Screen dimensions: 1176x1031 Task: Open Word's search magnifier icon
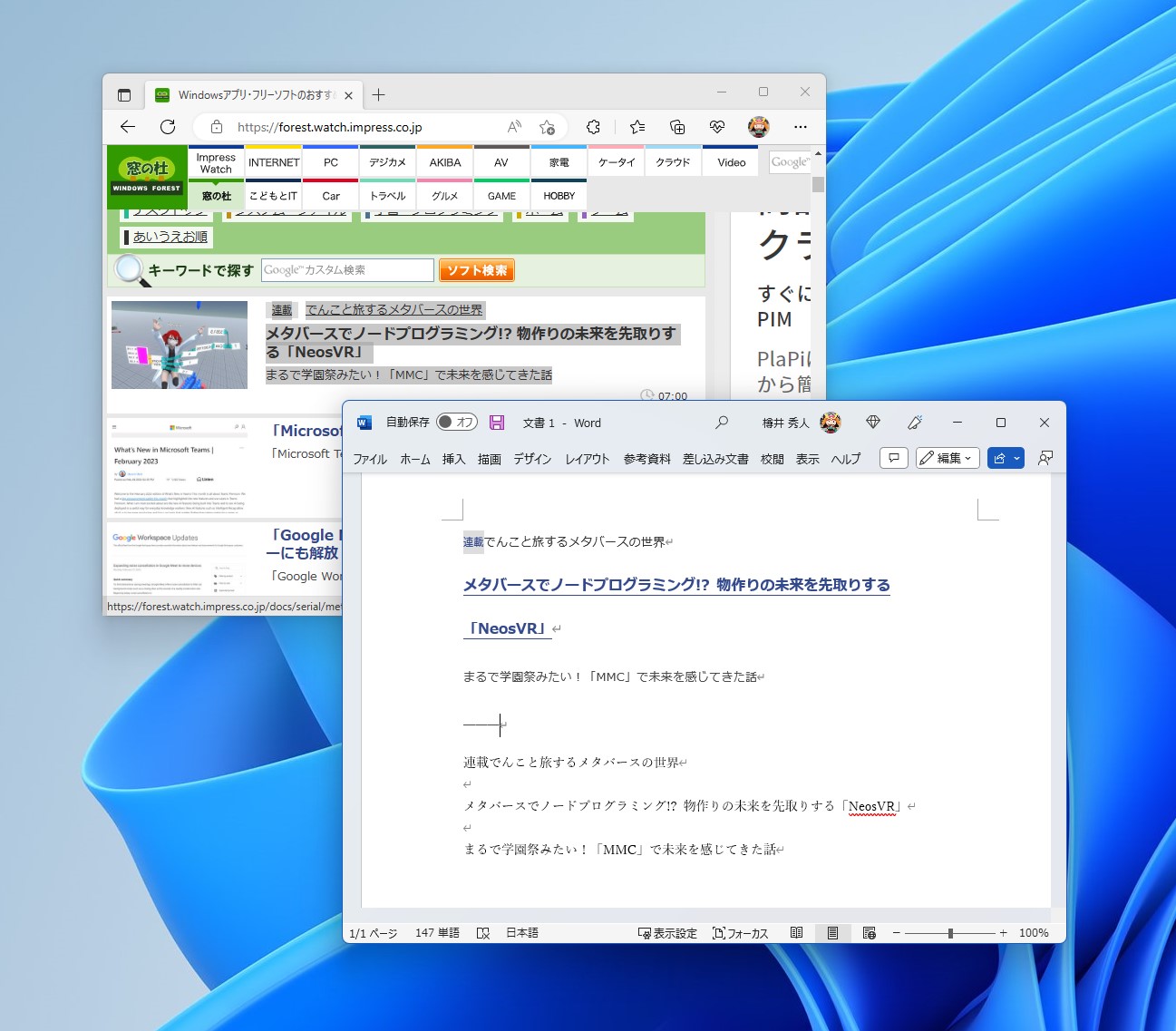point(722,423)
